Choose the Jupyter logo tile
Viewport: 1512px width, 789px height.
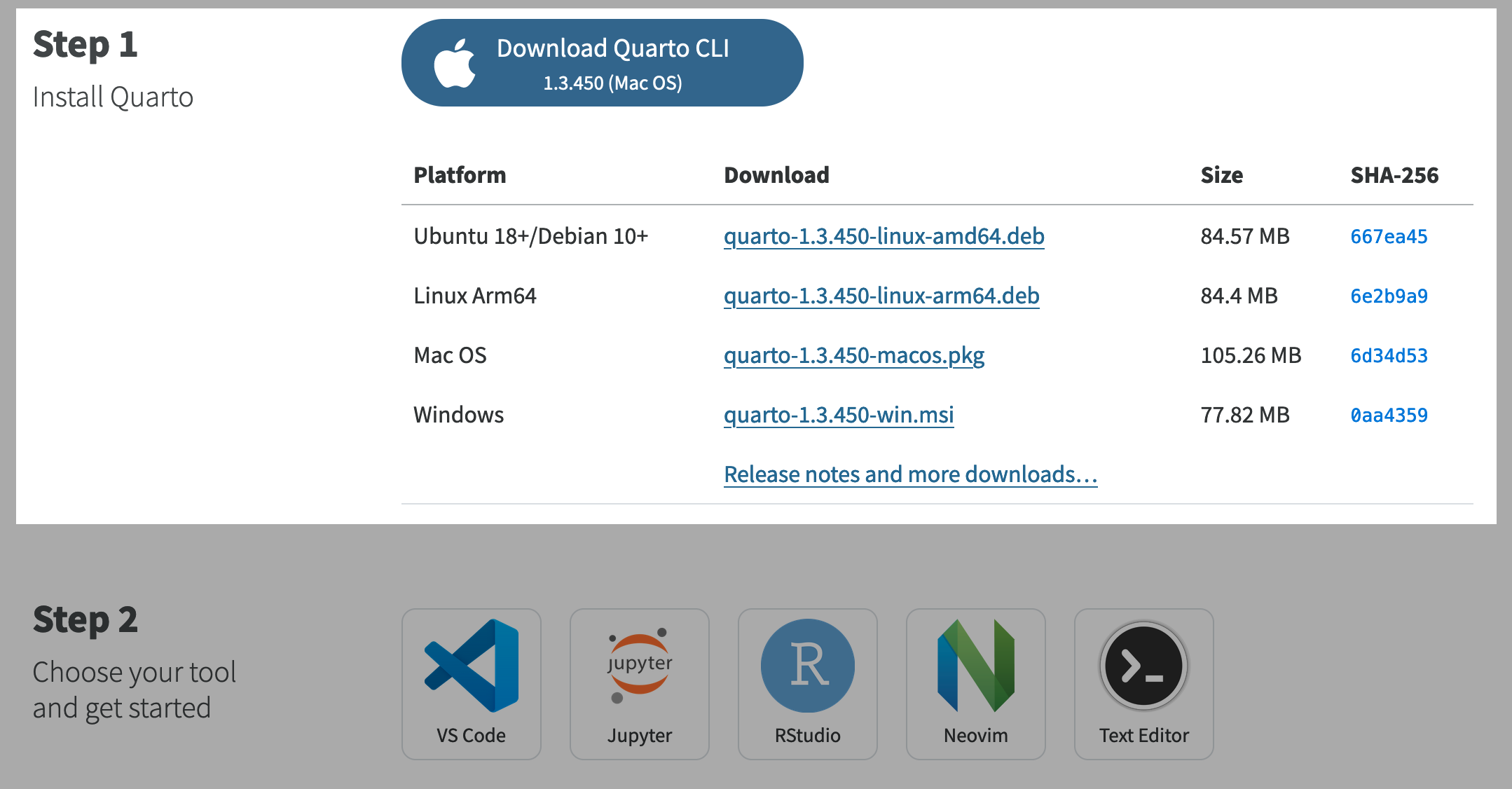[x=640, y=665]
